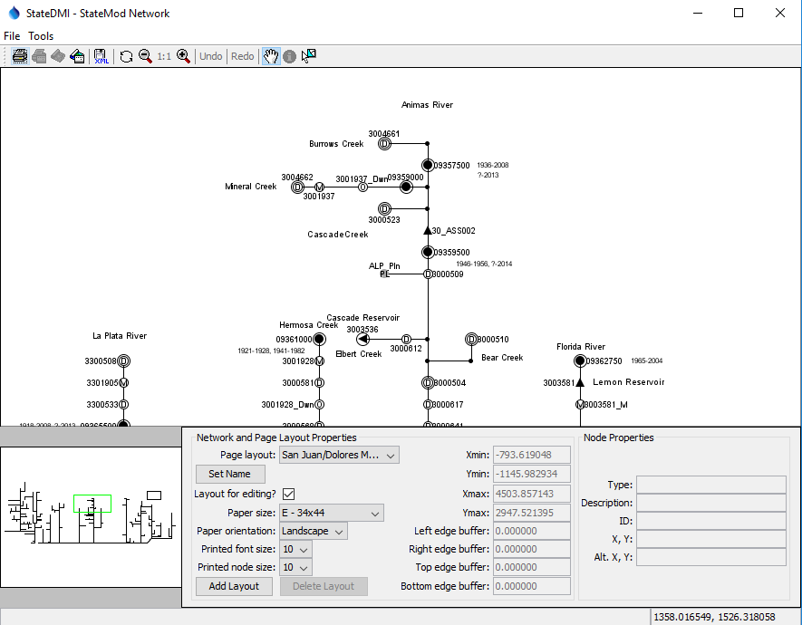Select diversion node 3000510 near Bear Creek

coord(471,339)
